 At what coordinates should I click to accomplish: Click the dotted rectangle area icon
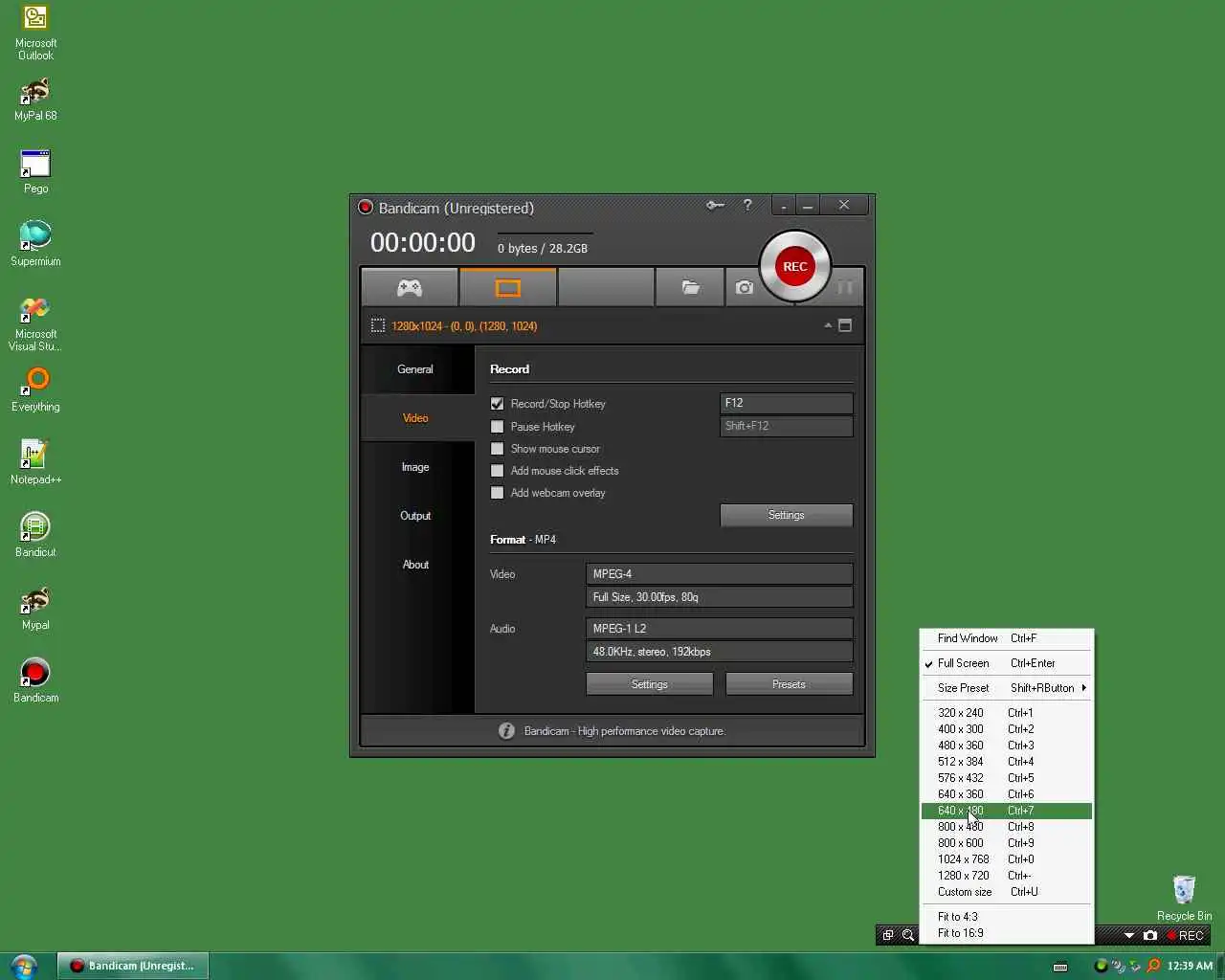pyautogui.click(x=378, y=325)
